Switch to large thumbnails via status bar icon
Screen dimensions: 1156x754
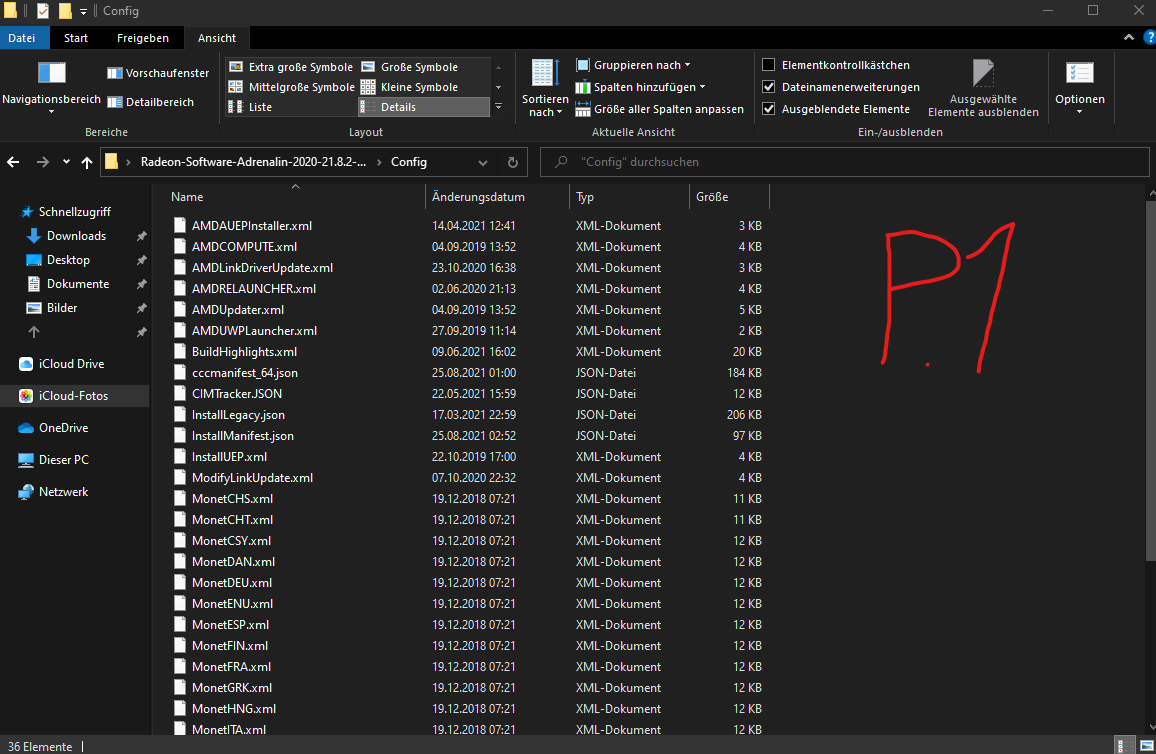tap(1146, 745)
